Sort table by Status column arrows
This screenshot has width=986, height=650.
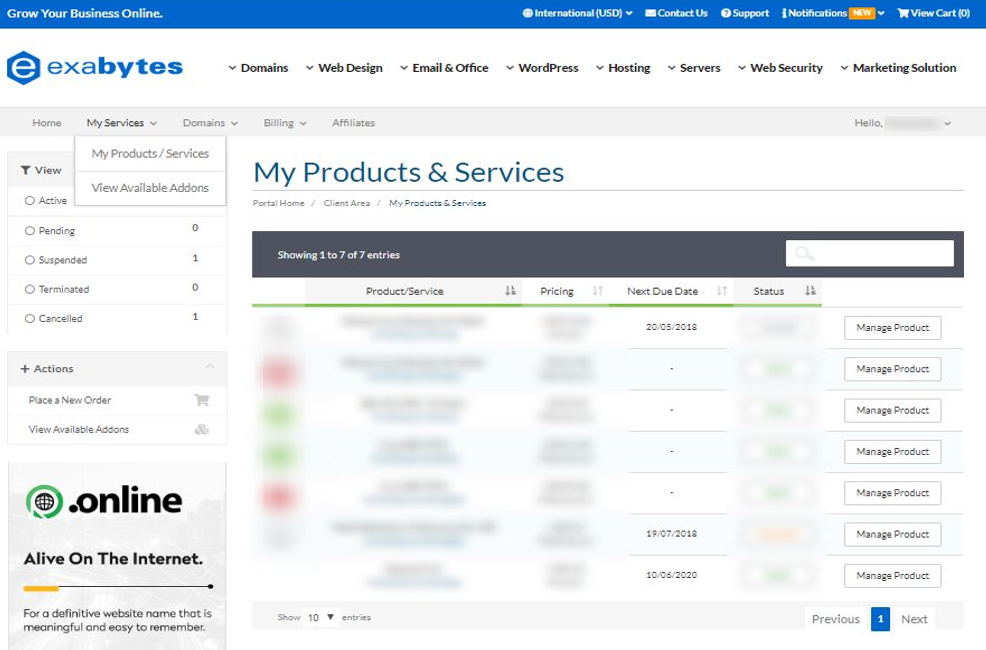pyautogui.click(x=810, y=290)
